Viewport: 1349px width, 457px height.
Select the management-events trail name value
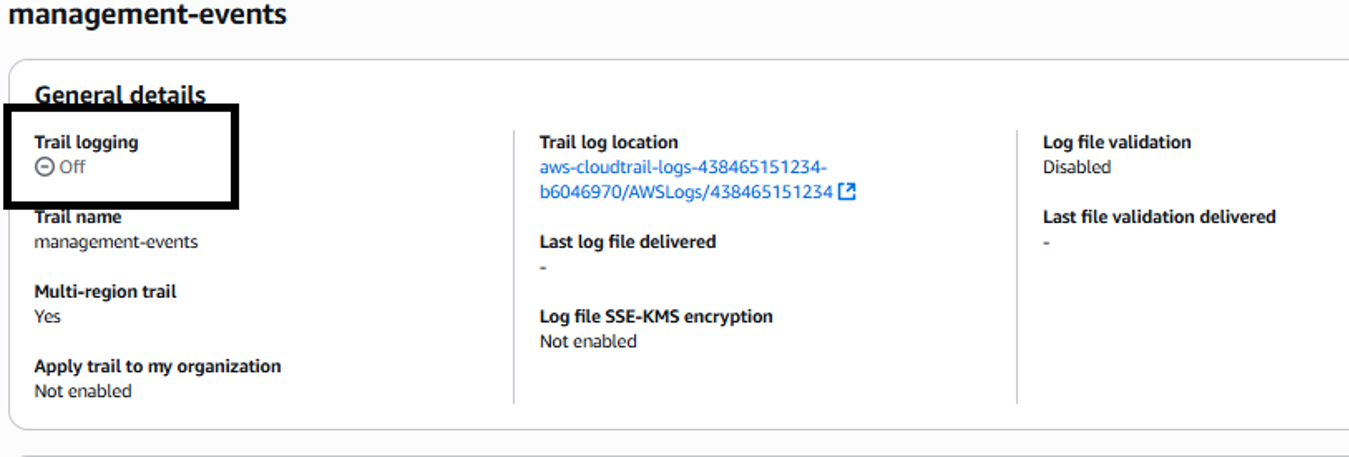point(116,242)
